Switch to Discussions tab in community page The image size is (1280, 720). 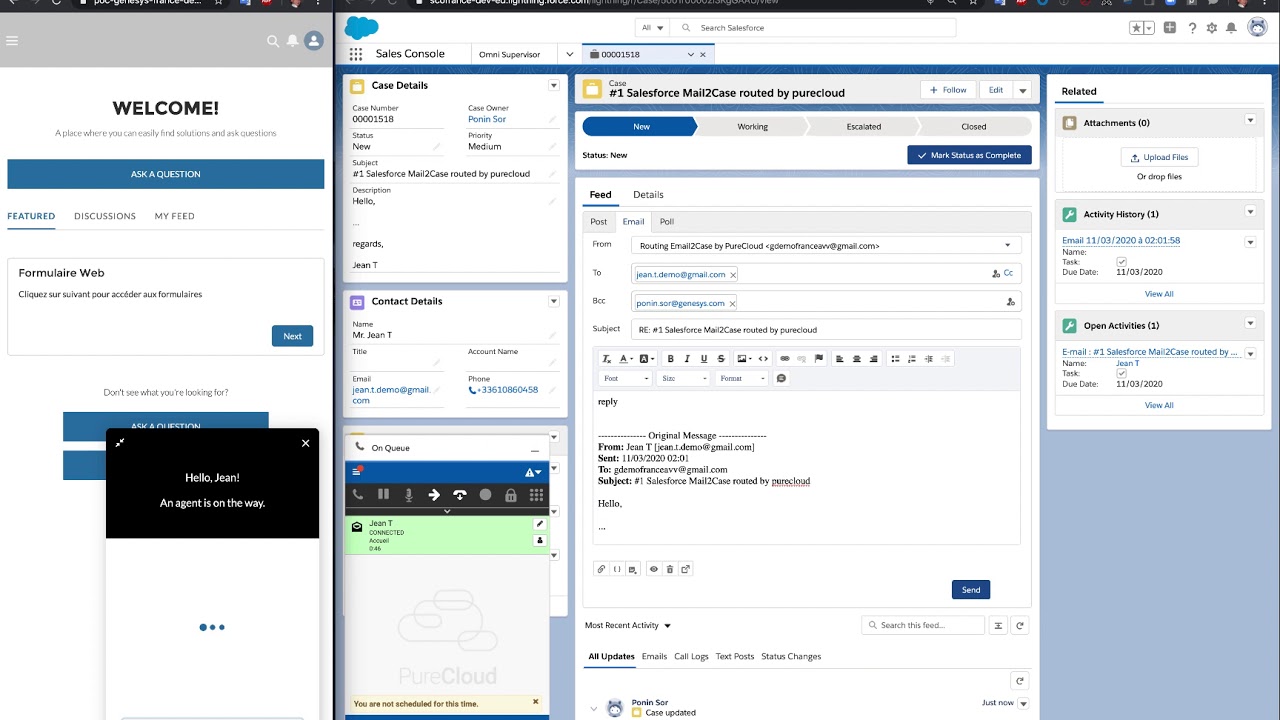click(x=105, y=216)
